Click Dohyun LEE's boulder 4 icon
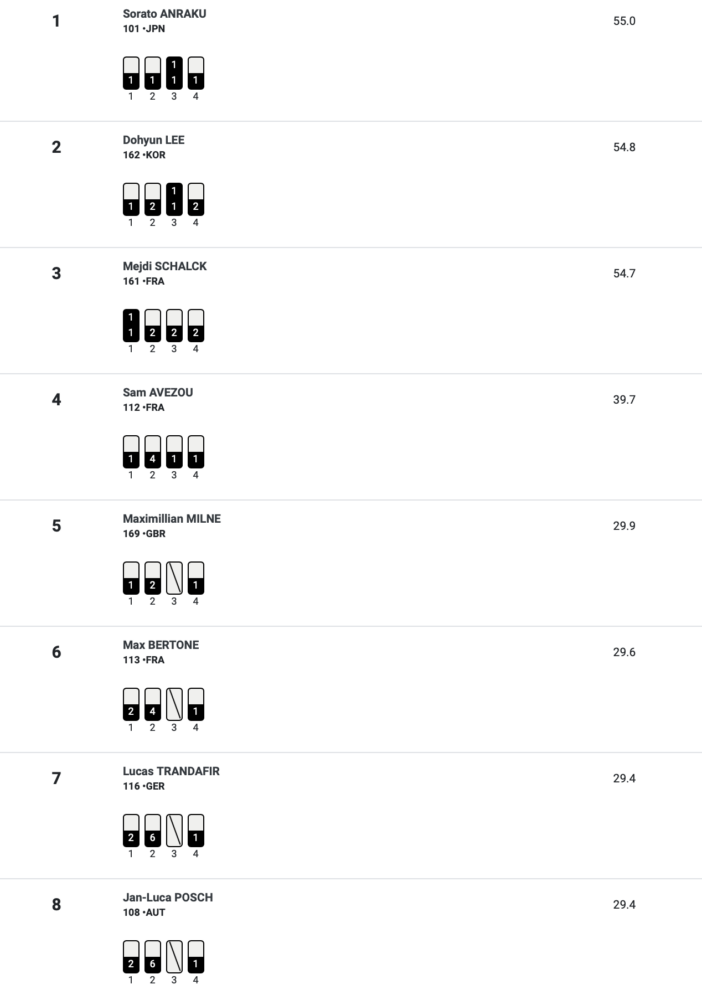 coord(196,199)
